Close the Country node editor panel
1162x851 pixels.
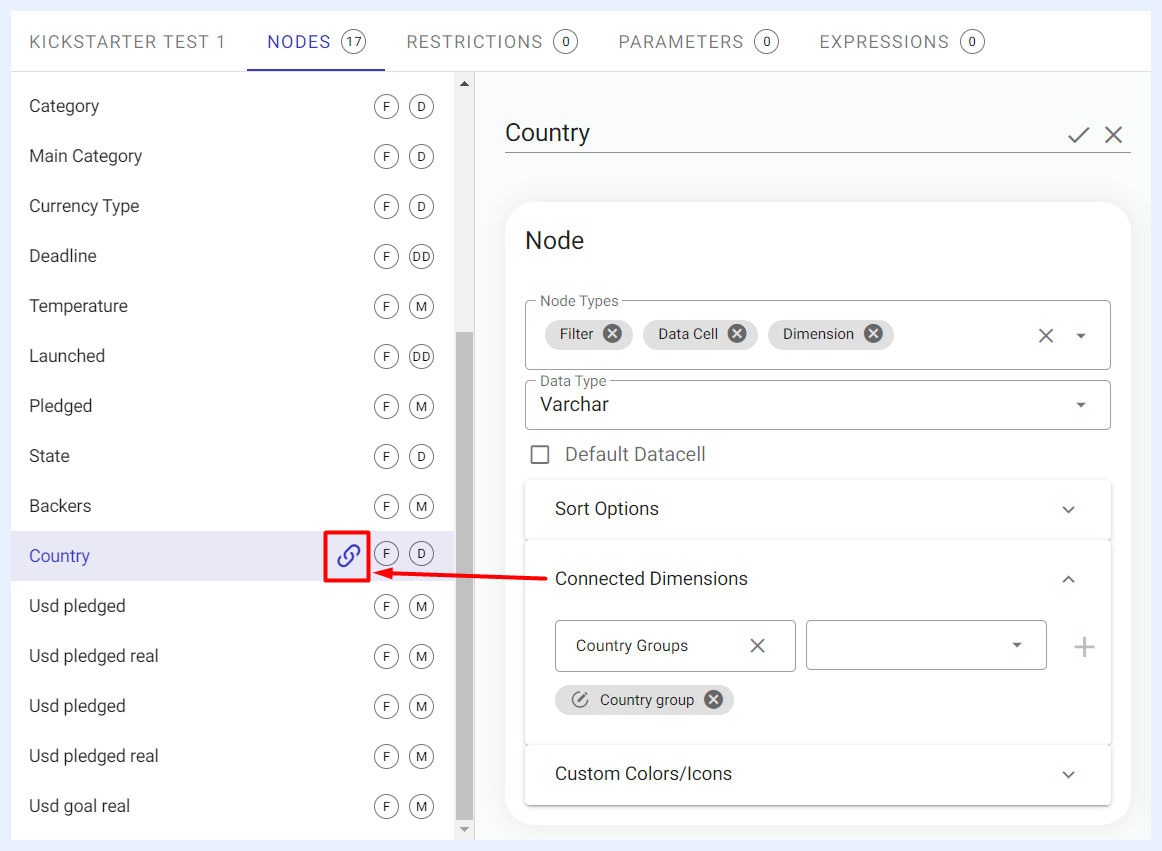[x=1113, y=134]
